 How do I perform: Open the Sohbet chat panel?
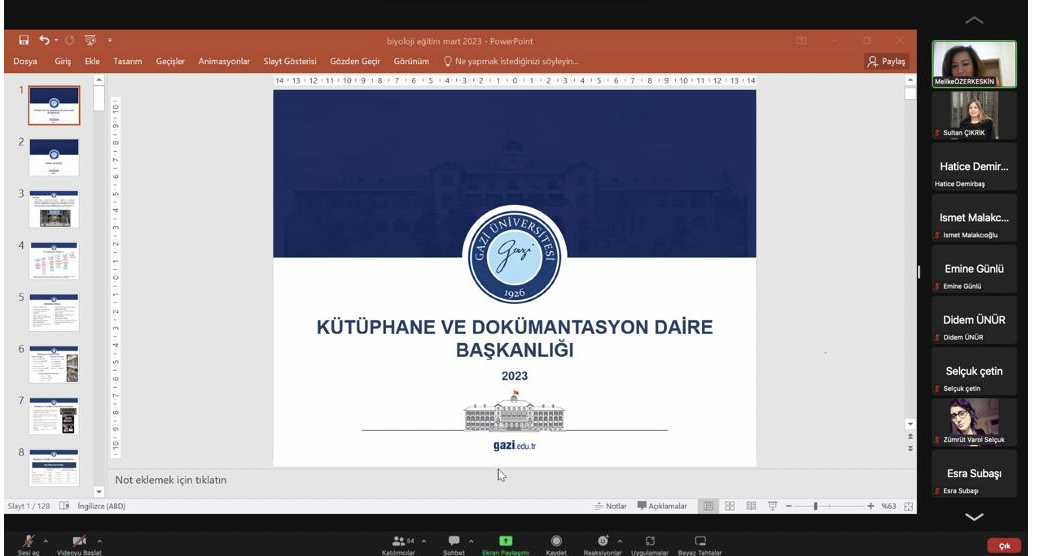(454, 545)
